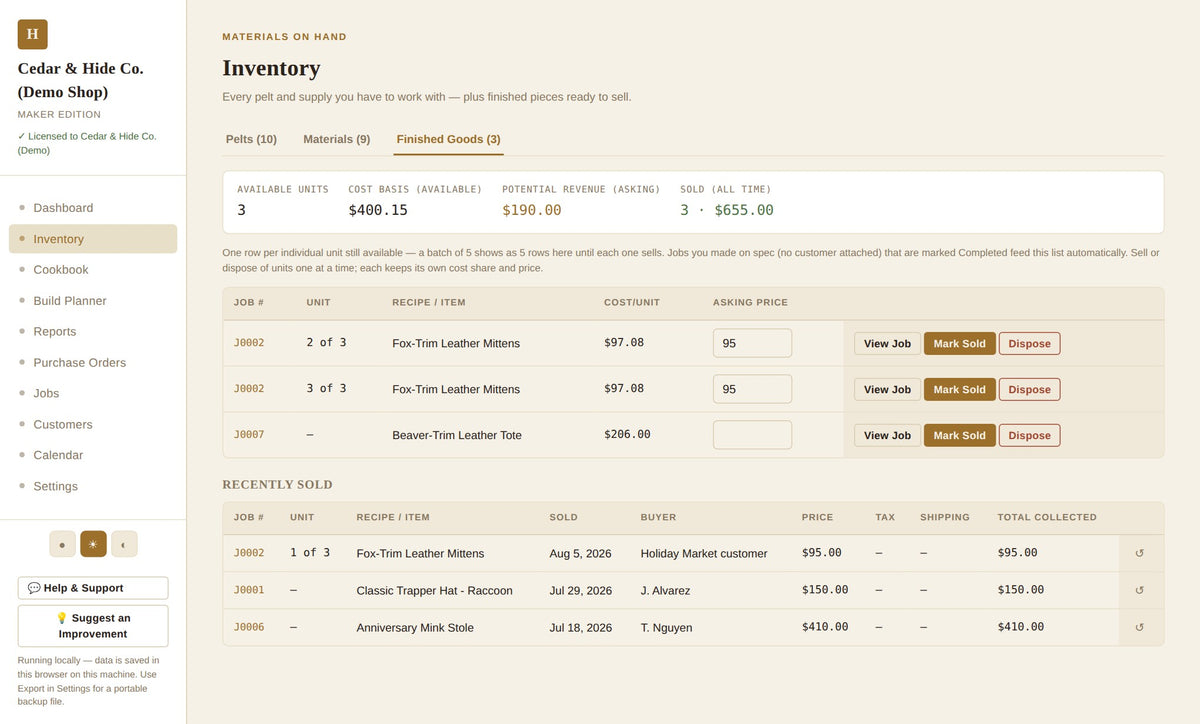The width and height of the screenshot is (1200, 724).
Task: Open Calendar from the sidebar
Action: (x=93, y=455)
